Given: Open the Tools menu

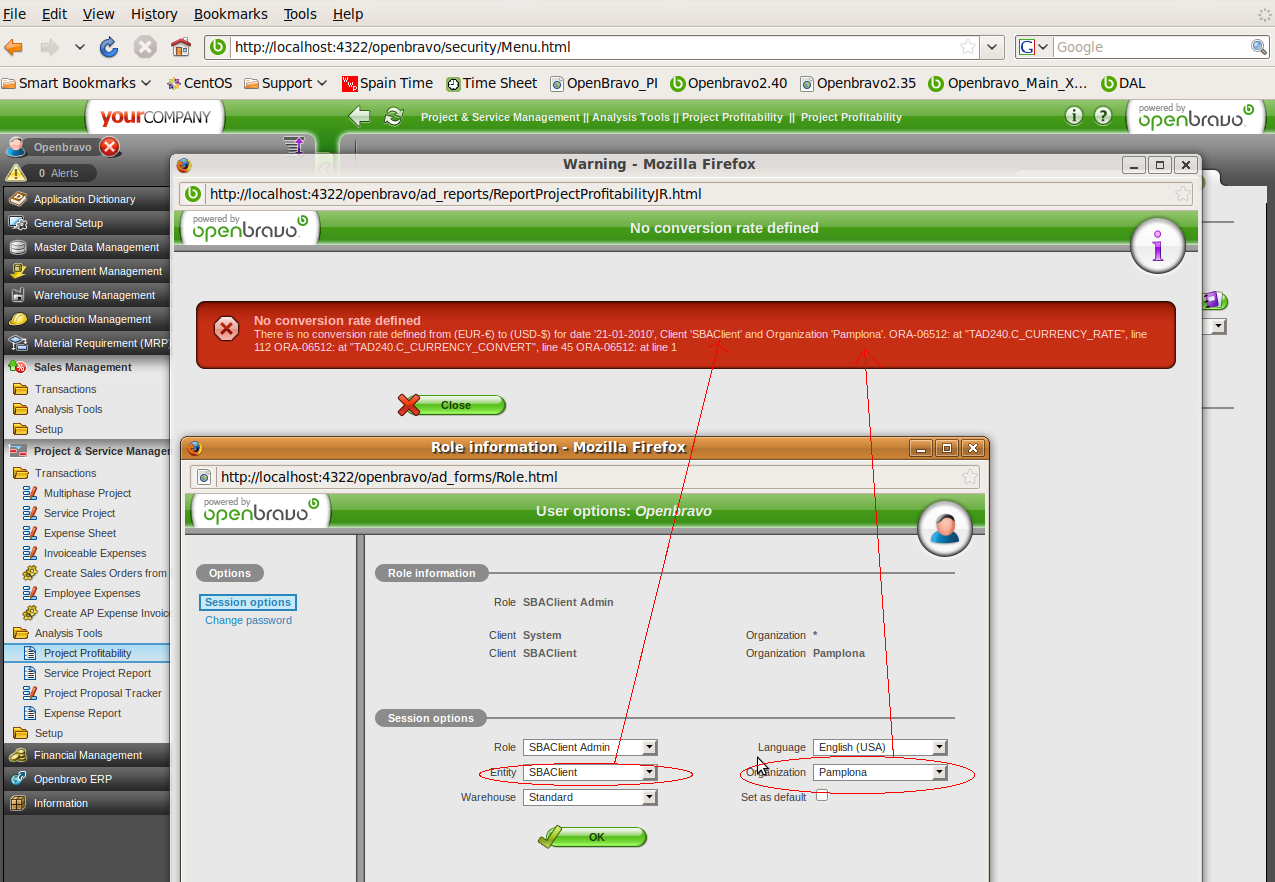Looking at the screenshot, I should [x=300, y=14].
